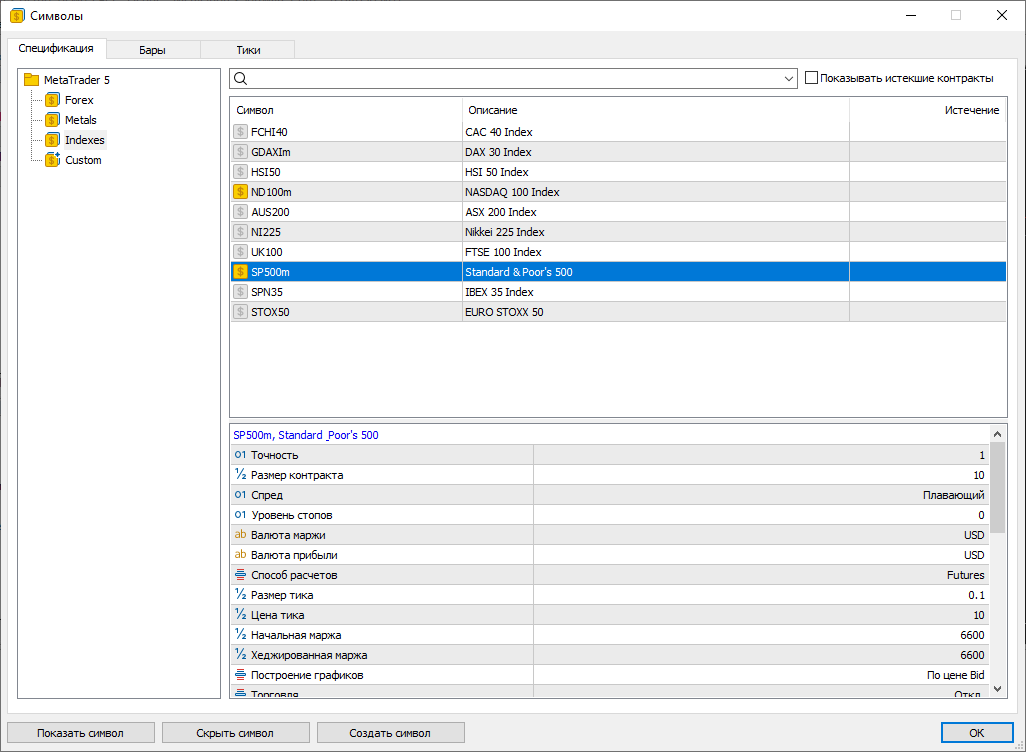This screenshot has height=752, width=1026.
Task: Close the Символы dialog window
Action: click(x=1001, y=15)
